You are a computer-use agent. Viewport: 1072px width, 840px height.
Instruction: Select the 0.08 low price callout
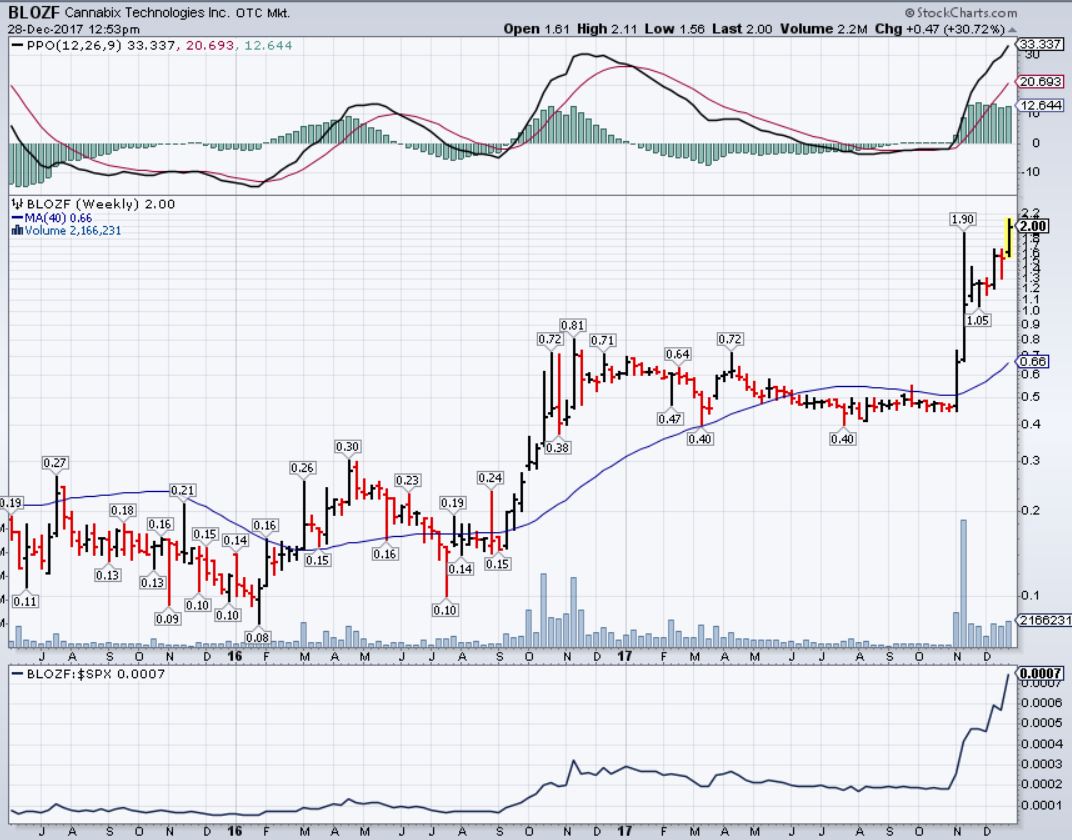[x=258, y=637]
